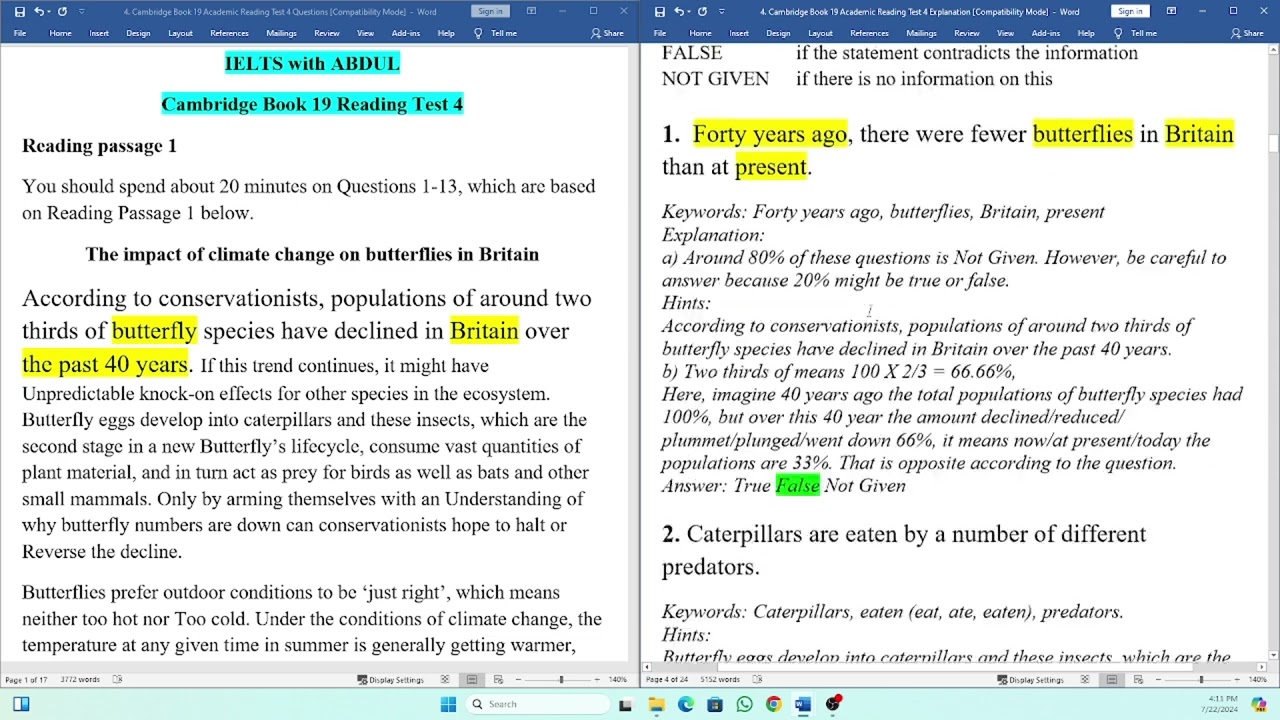
Task: Open word count '3772 words' in Questions window
Action: [x=80, y=680]
